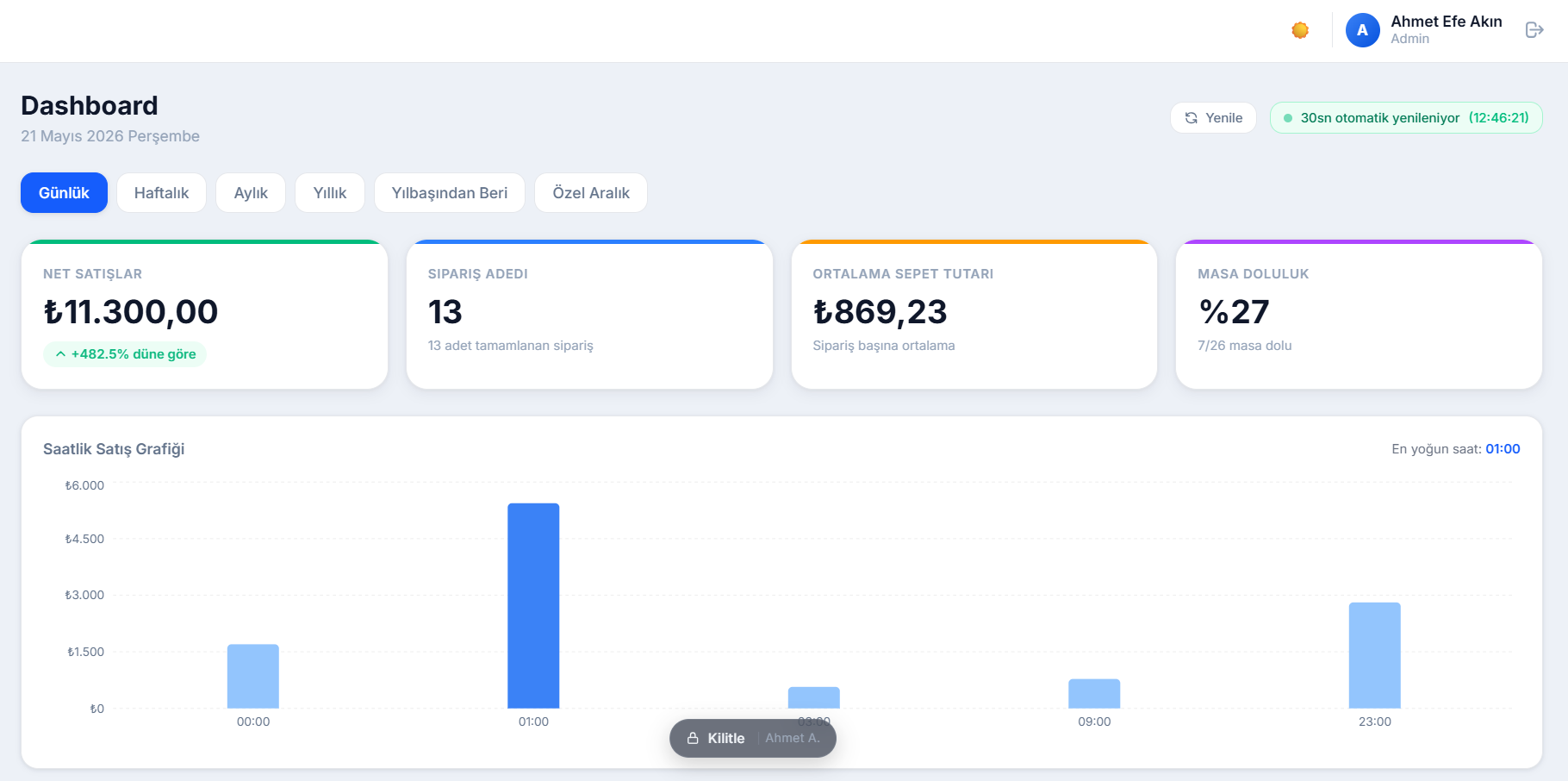This screenshot has height=781, width=1568.
Task: Click the 30sn otomatik yenileniyor badge
Action: [1406, 118]
